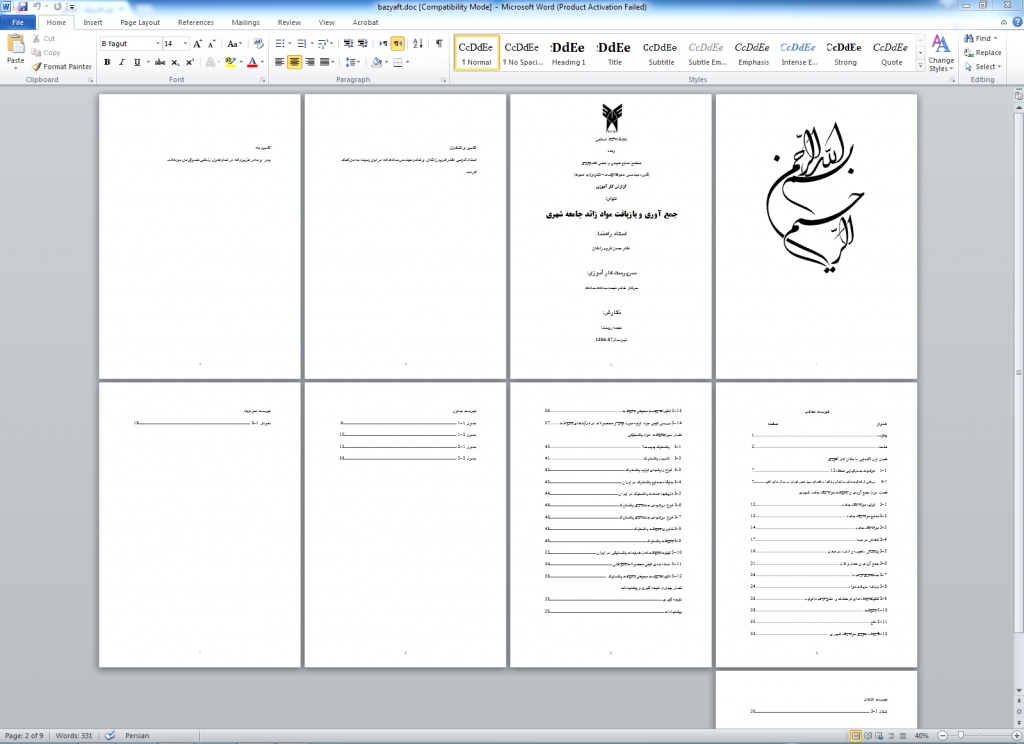Toggle center text alignment

294,62
